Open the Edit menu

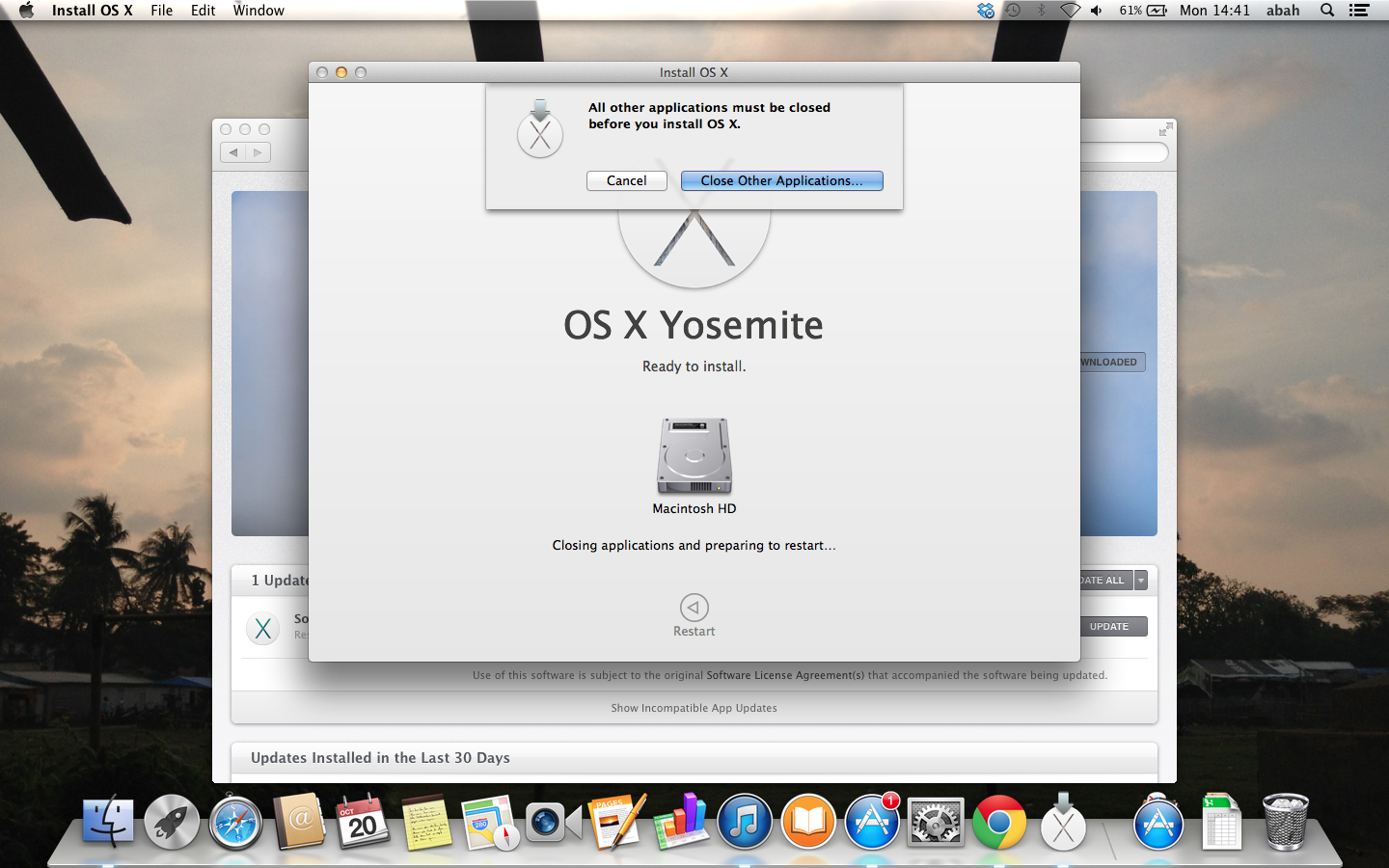(x=203, y=11)
